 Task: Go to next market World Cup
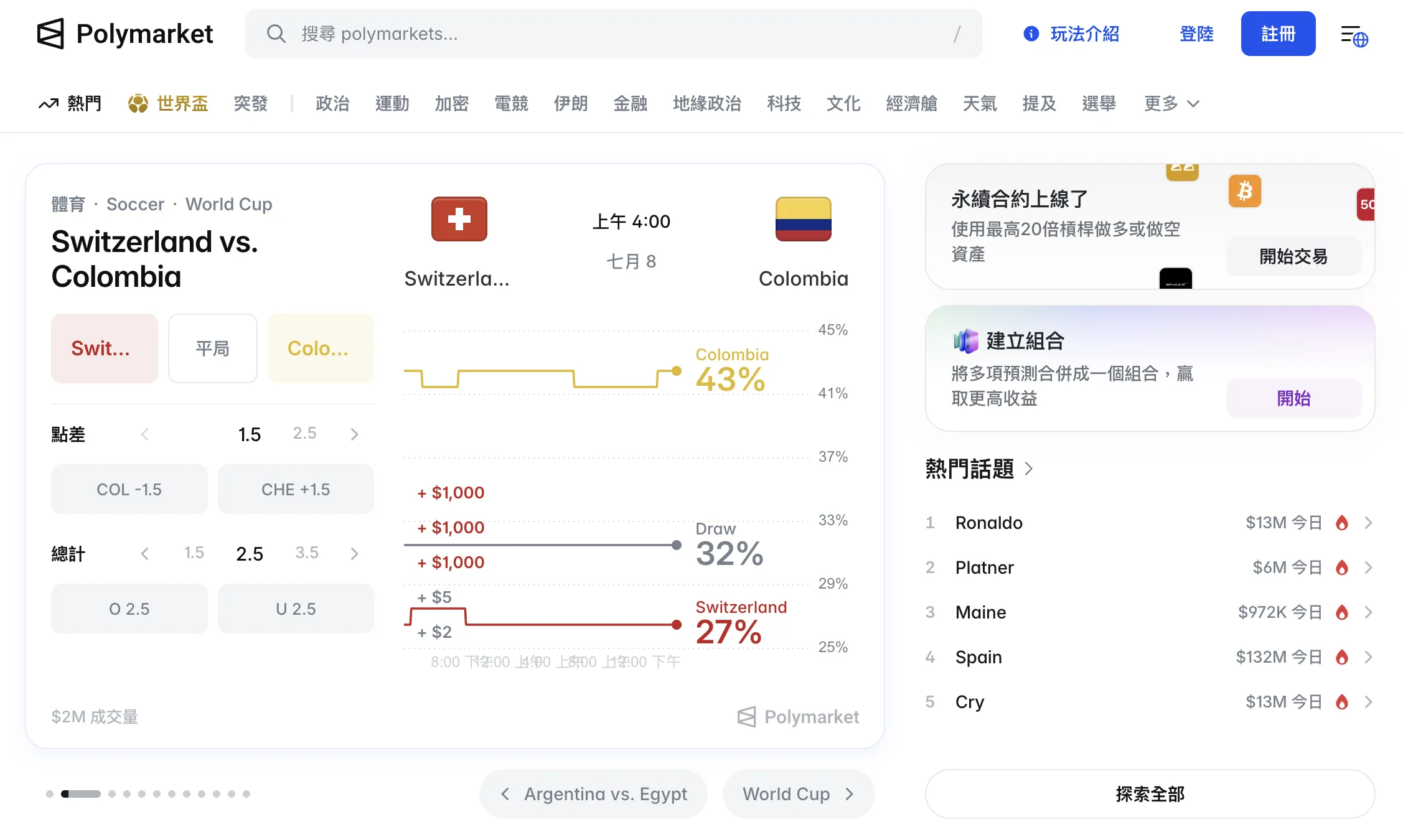(x=799, y=794)
